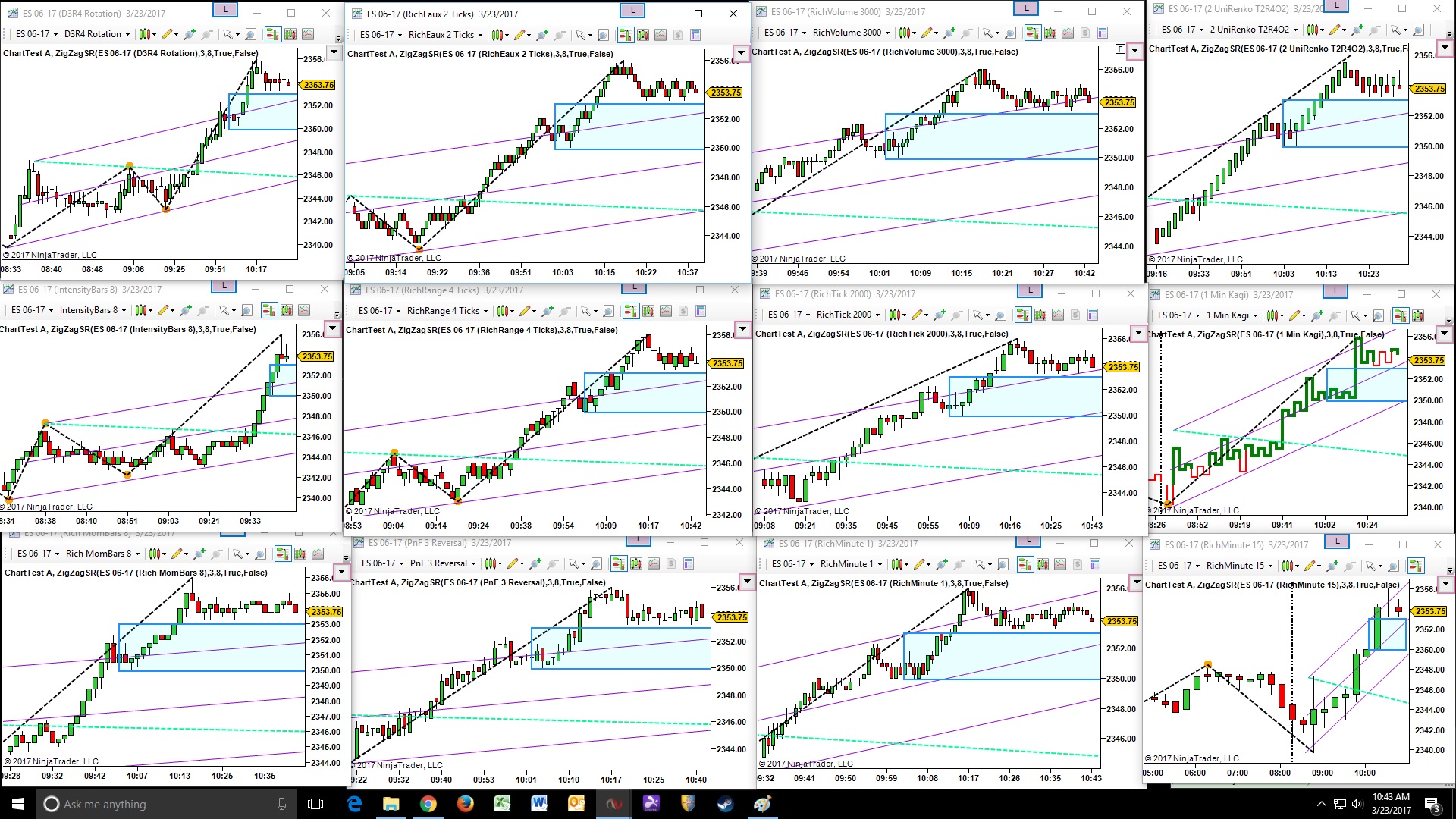Click L link button on RichEaux 2 Ticks window
The image size is (1456, 819).
632,11
